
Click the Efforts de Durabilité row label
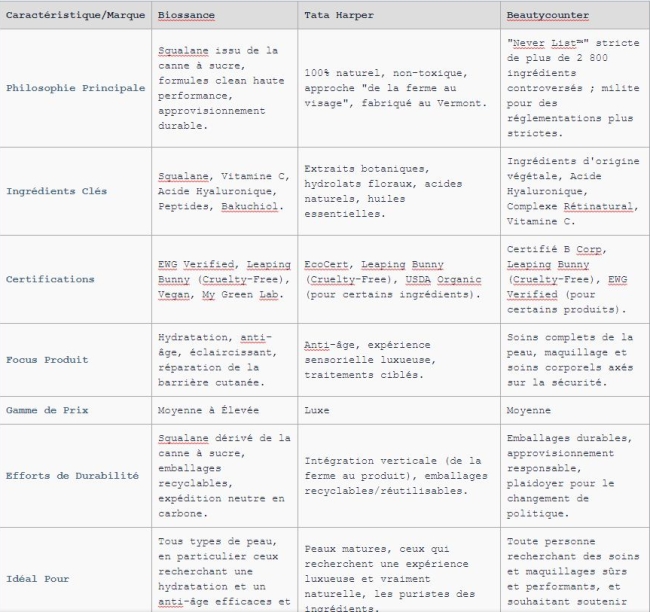pos(72,476)
